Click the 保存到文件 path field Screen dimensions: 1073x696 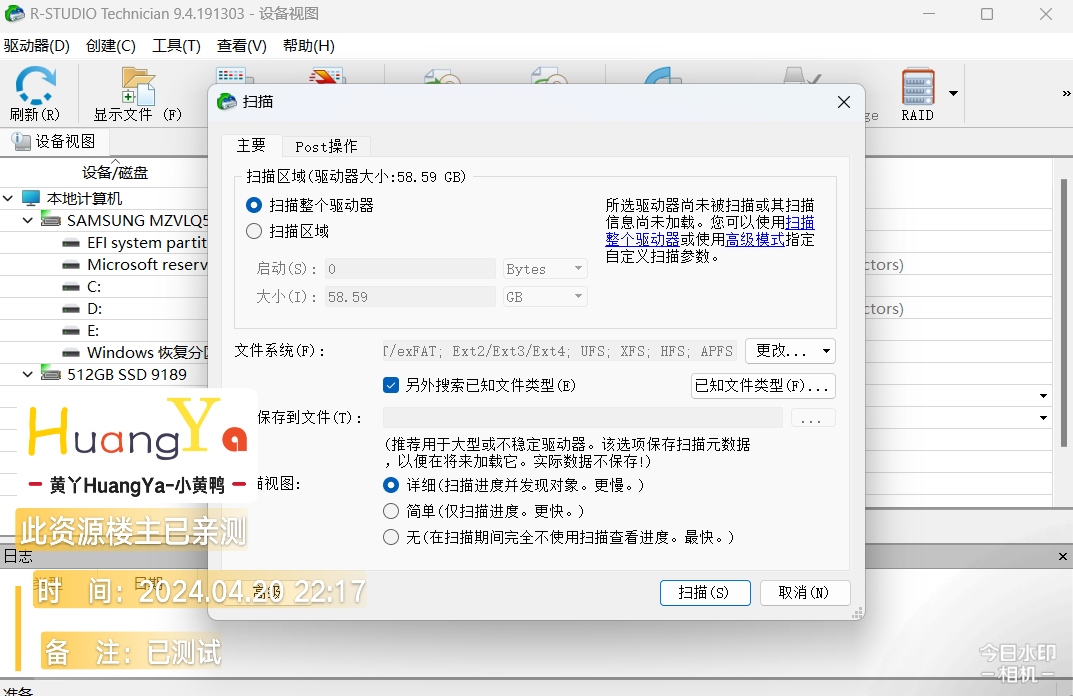click(582, 417)
